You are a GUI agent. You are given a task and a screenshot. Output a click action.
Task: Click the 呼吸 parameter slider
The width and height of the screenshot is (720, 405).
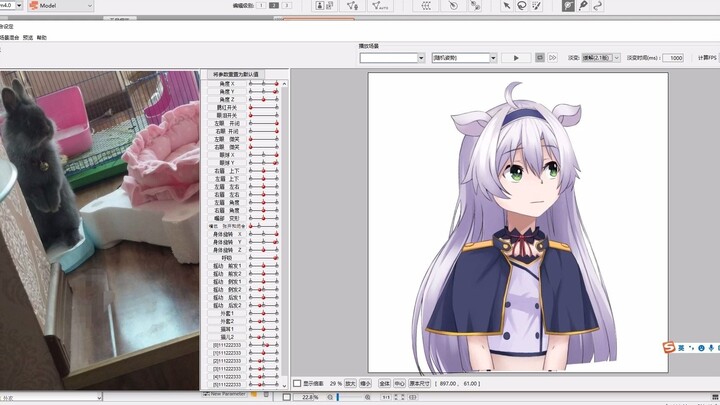[x=264, y=258]
